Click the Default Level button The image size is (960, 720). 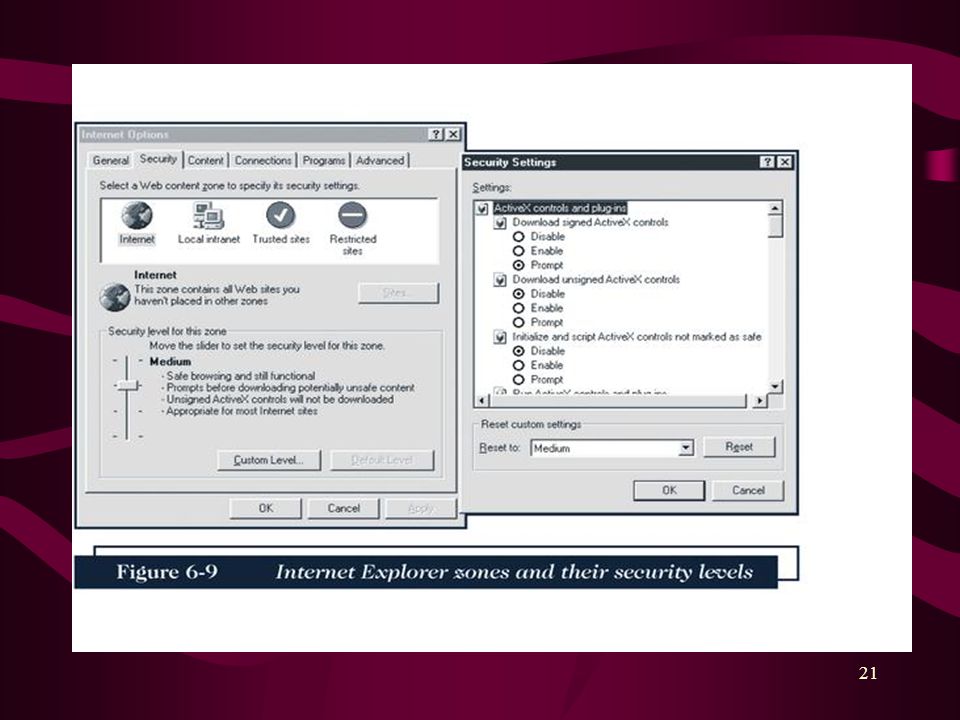click(x=382, y=460)
